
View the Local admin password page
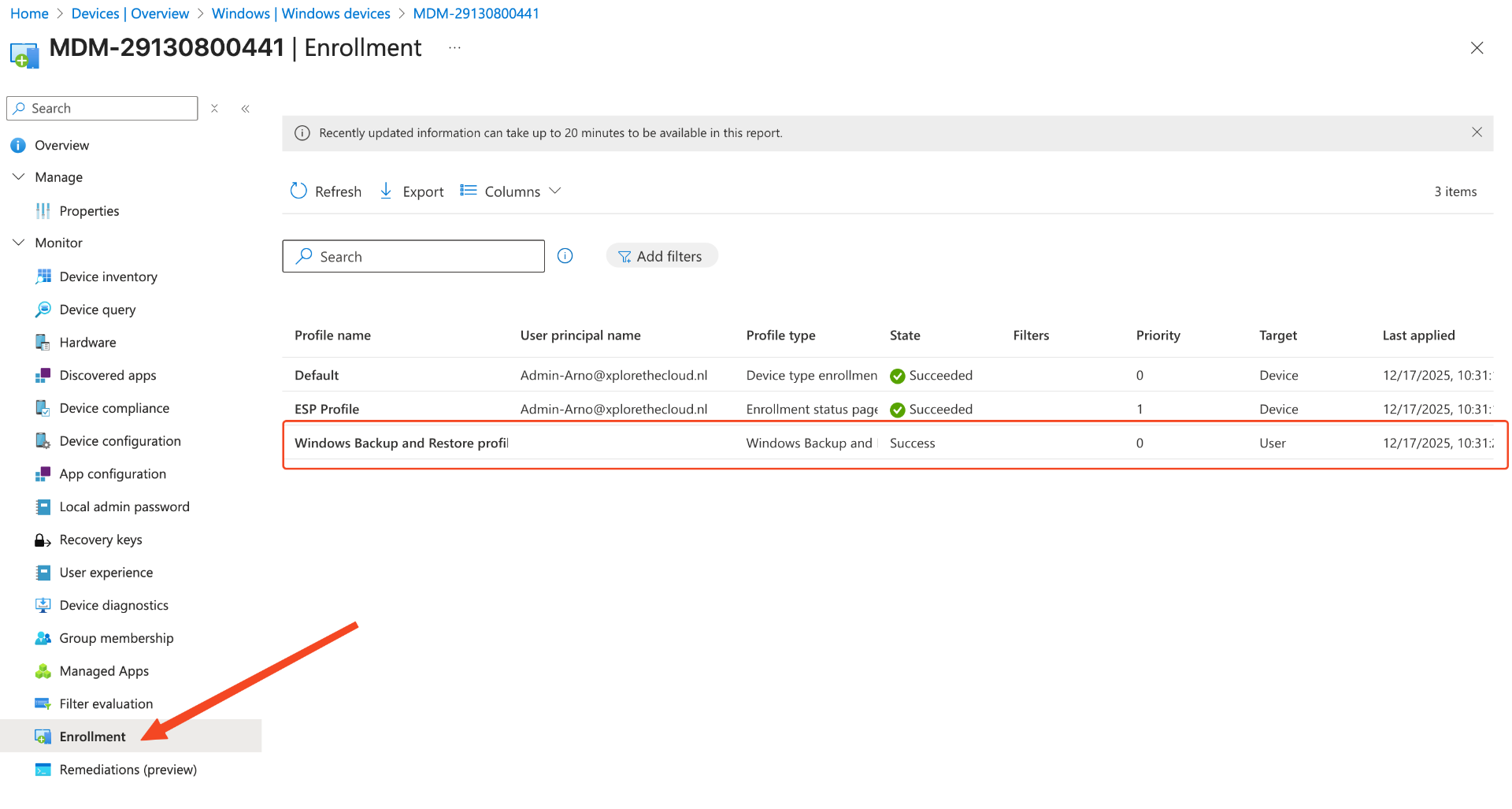pos(124,507)
